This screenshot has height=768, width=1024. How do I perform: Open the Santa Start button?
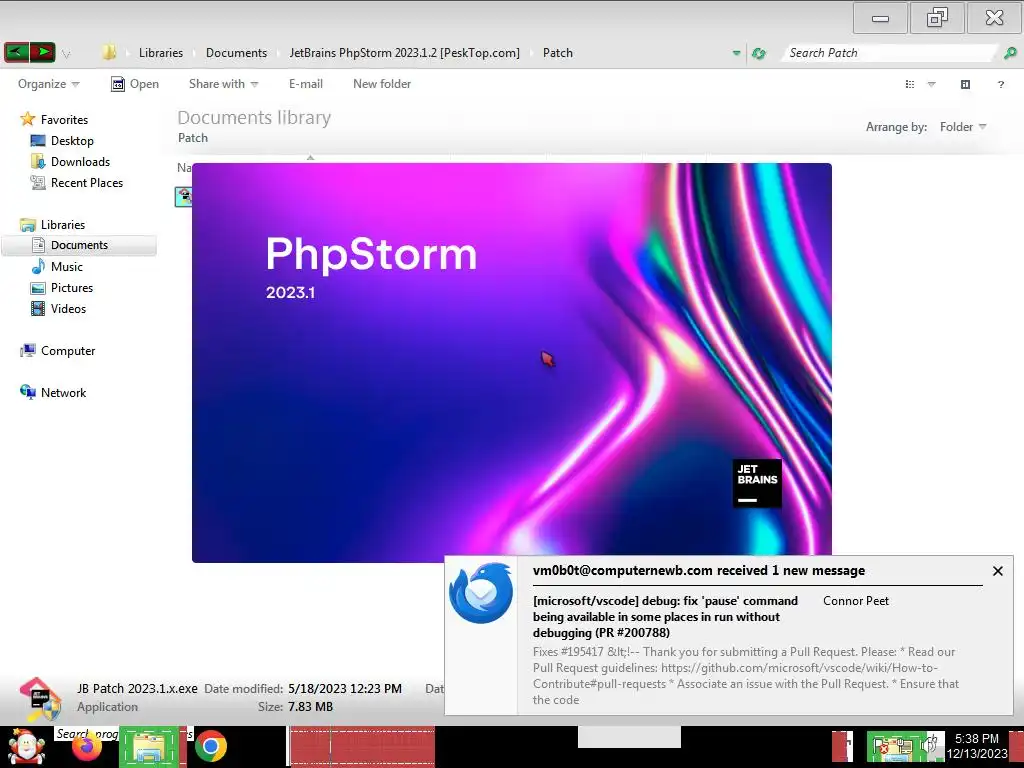pyautogui.click(x=26, y=746)
